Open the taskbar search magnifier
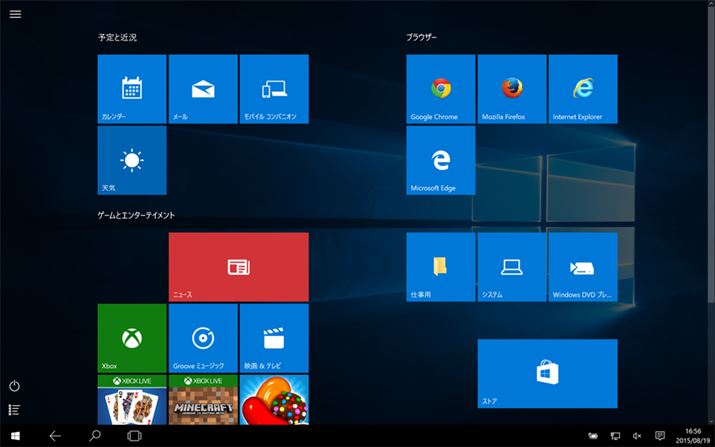The image size is (715, 447). [x=95, y=435]
